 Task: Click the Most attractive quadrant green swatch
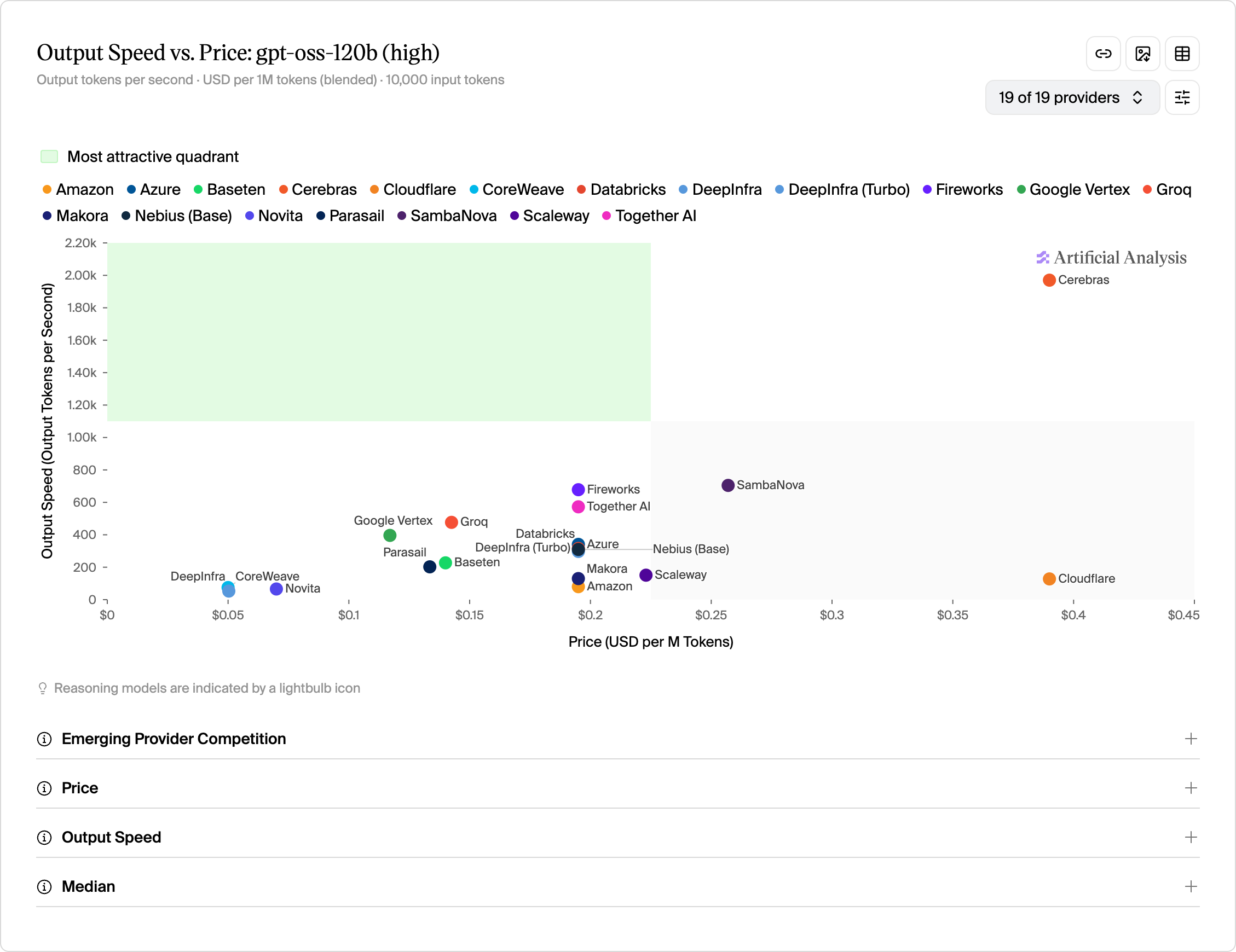49,156
